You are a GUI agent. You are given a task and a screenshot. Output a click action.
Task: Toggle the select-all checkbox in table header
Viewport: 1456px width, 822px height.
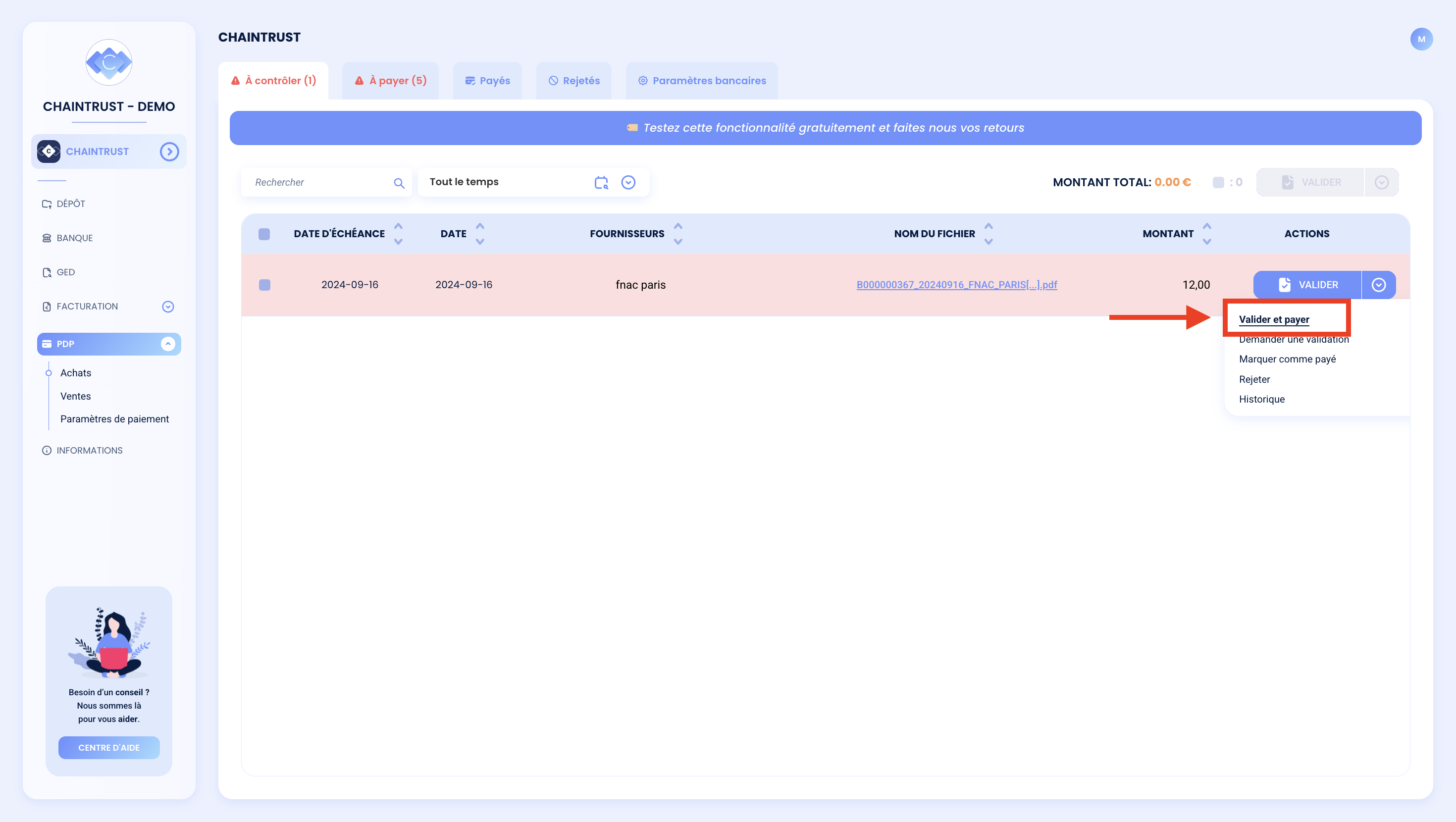pos(264,234)
